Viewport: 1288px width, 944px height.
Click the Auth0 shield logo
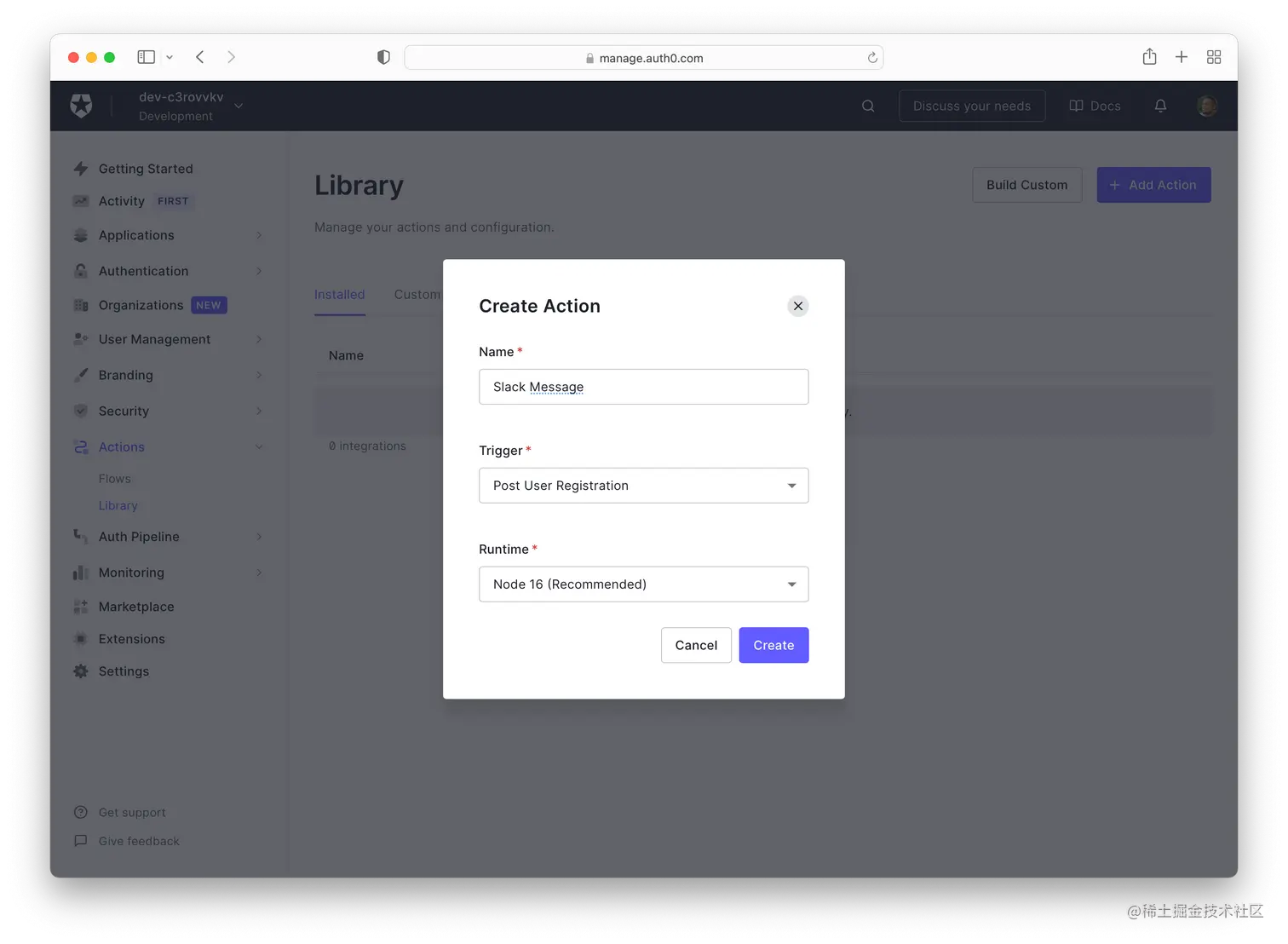[81, 105]
